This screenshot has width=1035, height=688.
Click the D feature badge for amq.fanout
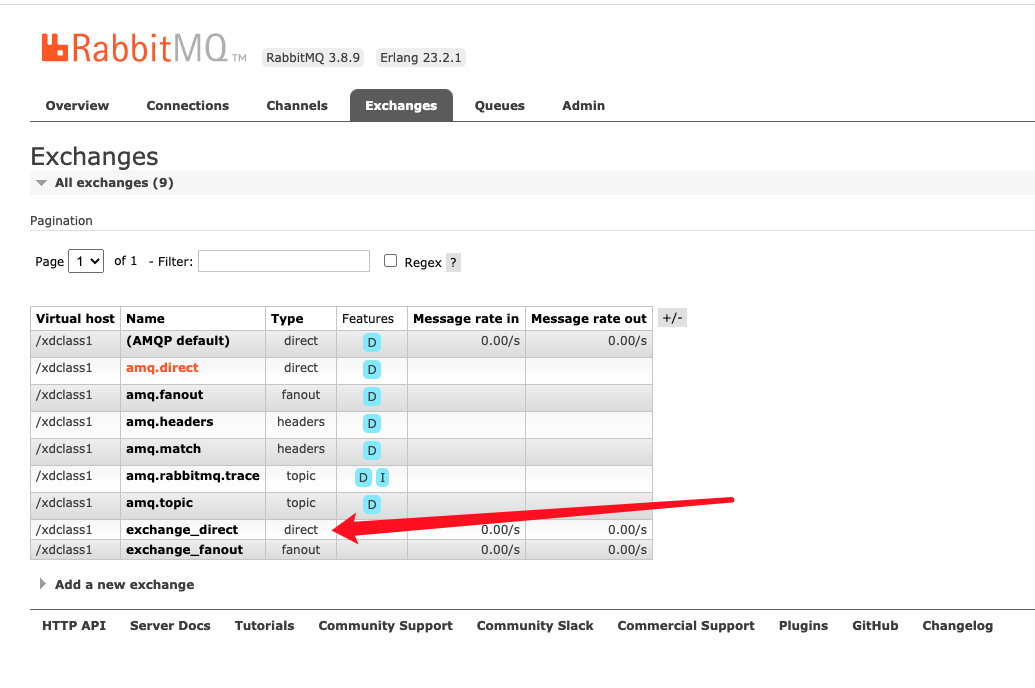coord(372,397)
